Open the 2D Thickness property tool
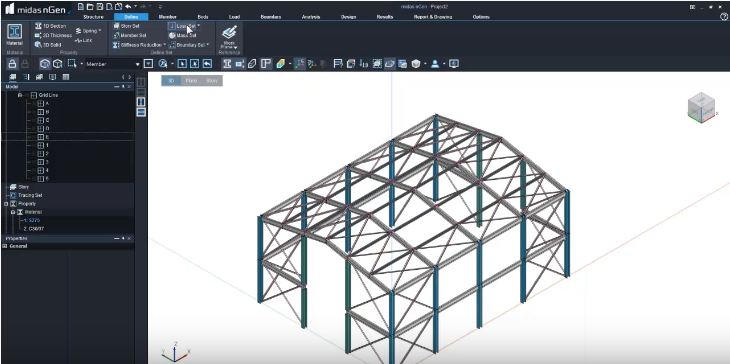Image resolution: width=730 pixels, height=364 pixels. (x=53, y=35)
